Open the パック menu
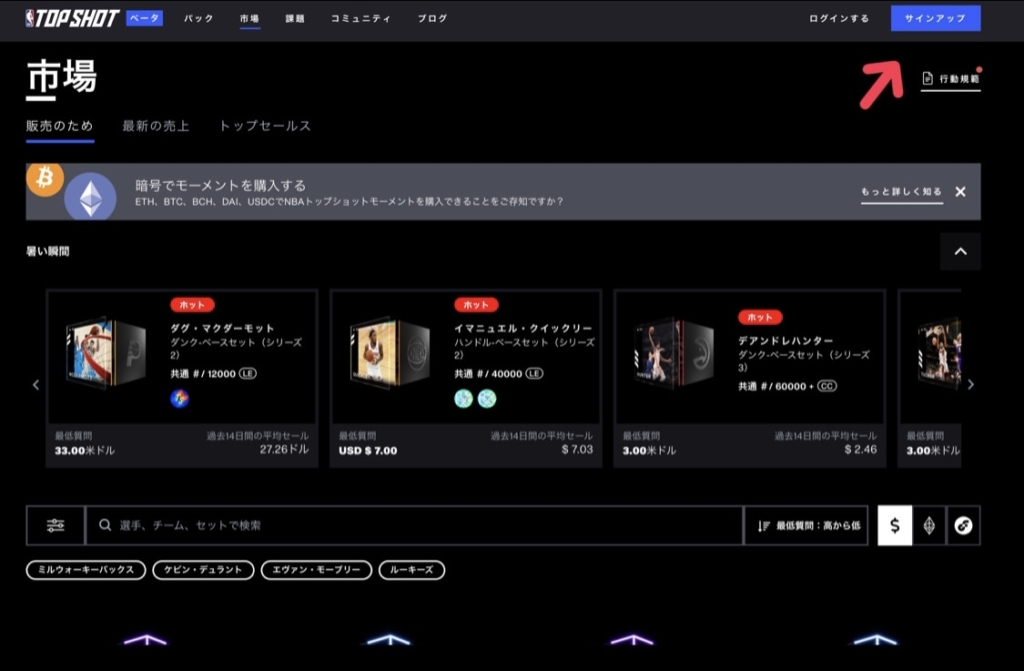The height and width of the screenshot is (671, 1024). coord(199,18)
